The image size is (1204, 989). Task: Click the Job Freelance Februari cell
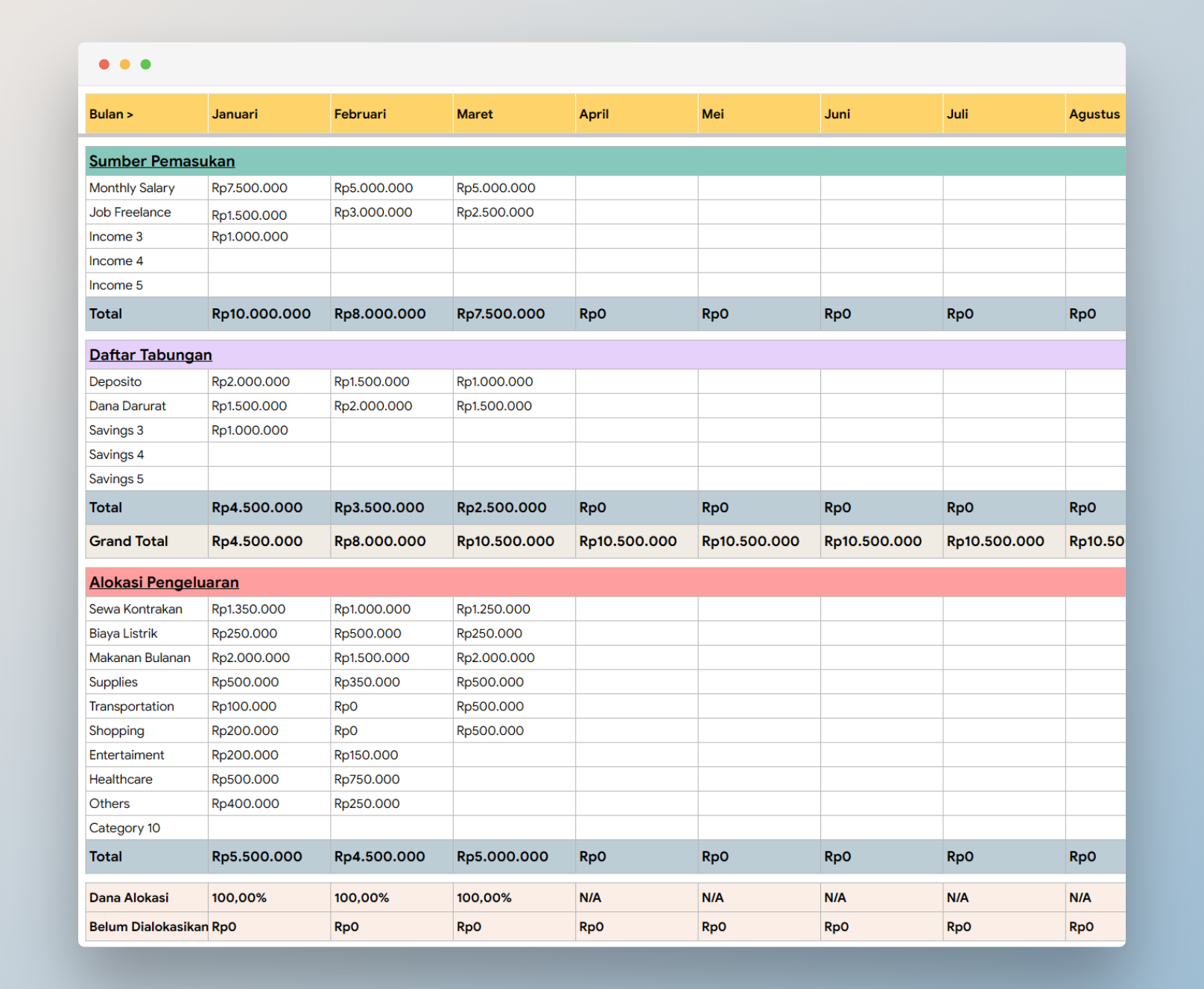click(x=373, y=212)
